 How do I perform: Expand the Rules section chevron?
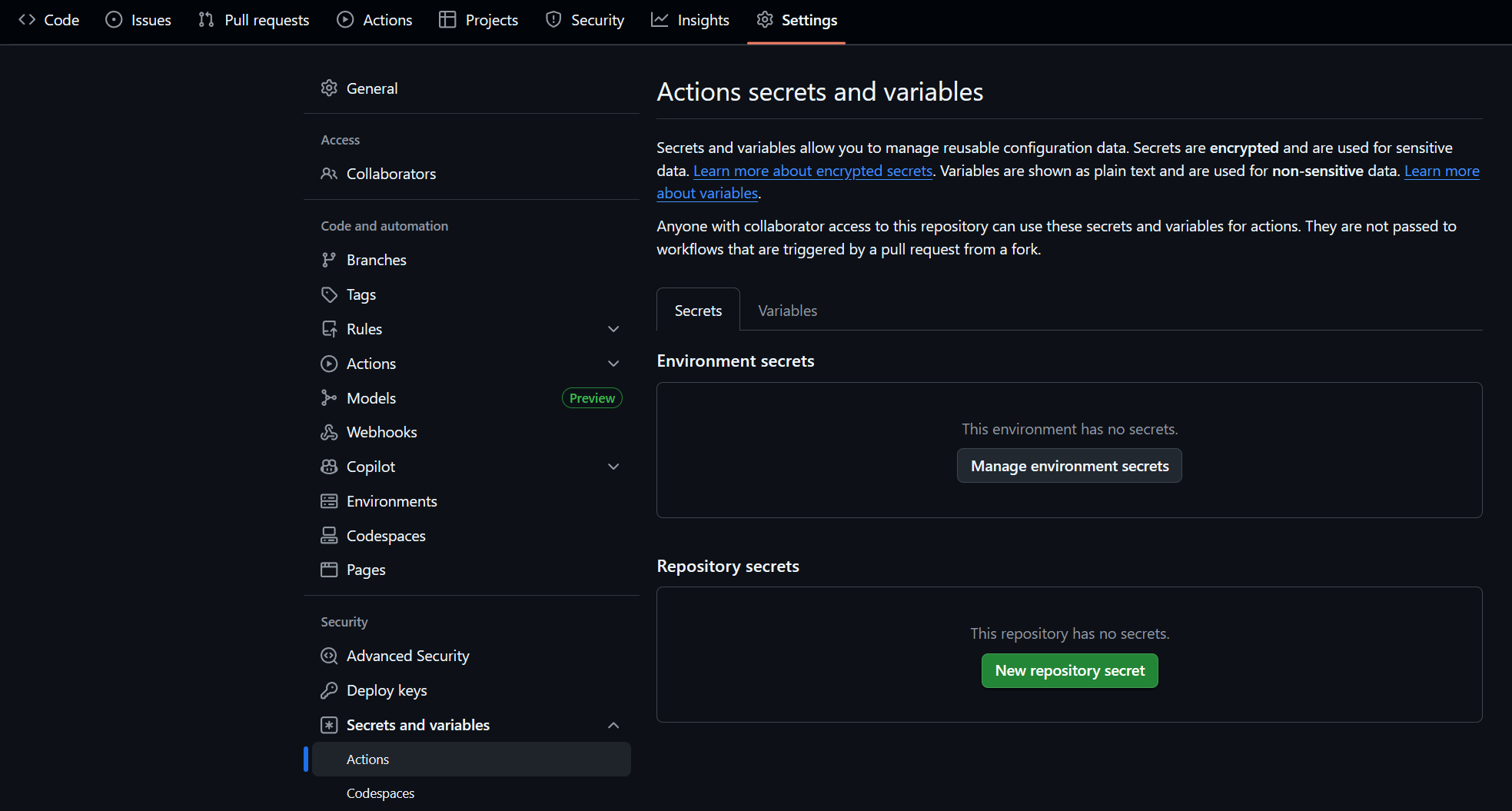point(613,329)
